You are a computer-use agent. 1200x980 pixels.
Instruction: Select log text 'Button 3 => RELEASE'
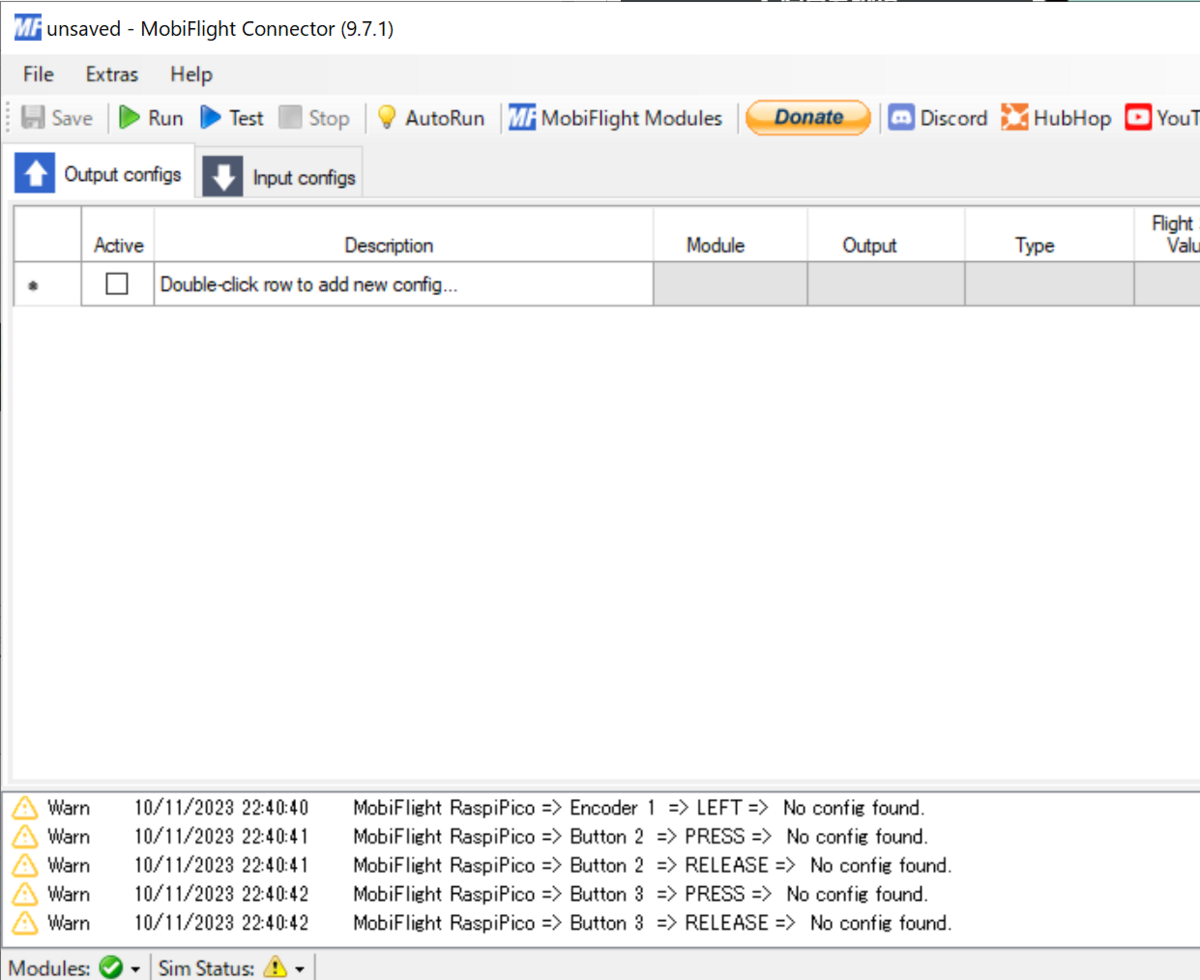(669, 923)
